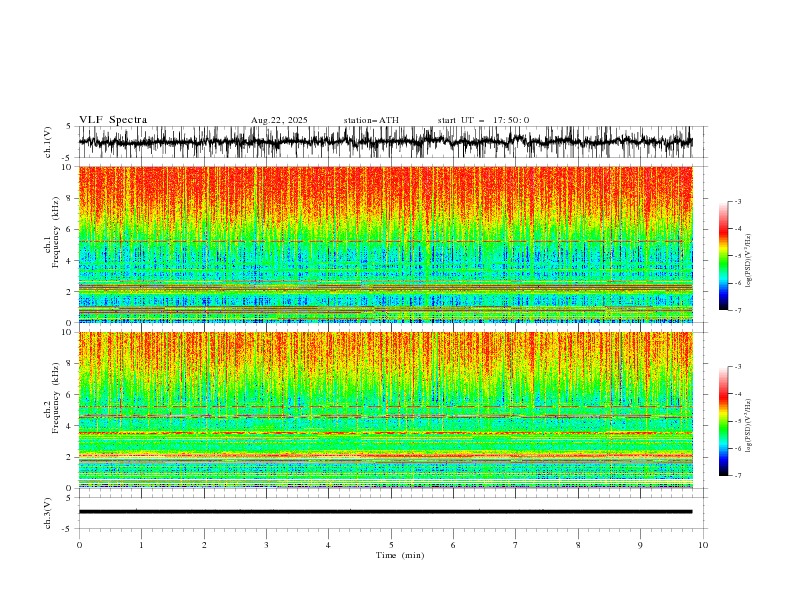Select the "start UT = 17:50:0" text

[483, 120]
